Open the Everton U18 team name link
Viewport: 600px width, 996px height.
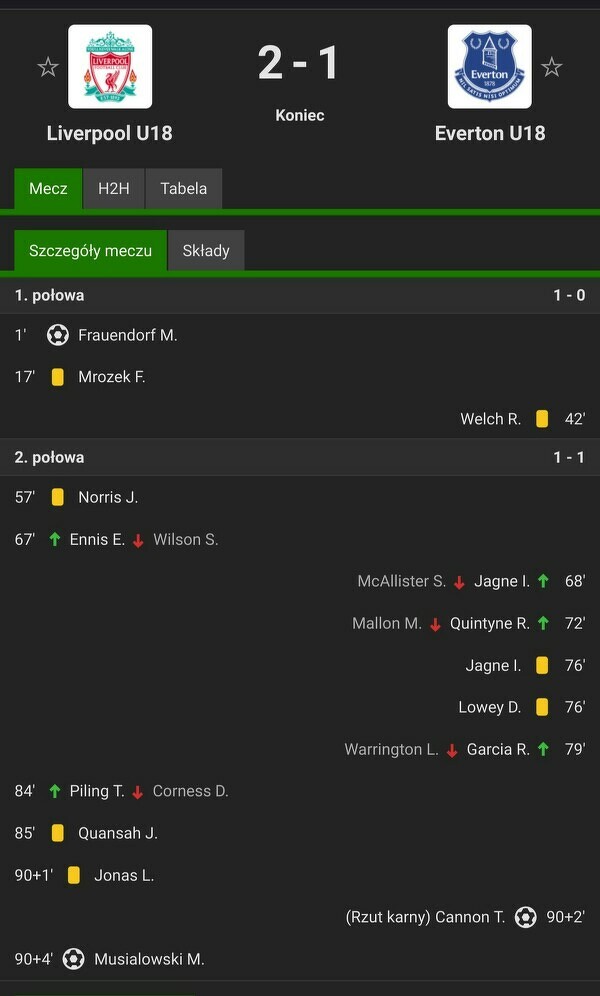click(490, 133)
